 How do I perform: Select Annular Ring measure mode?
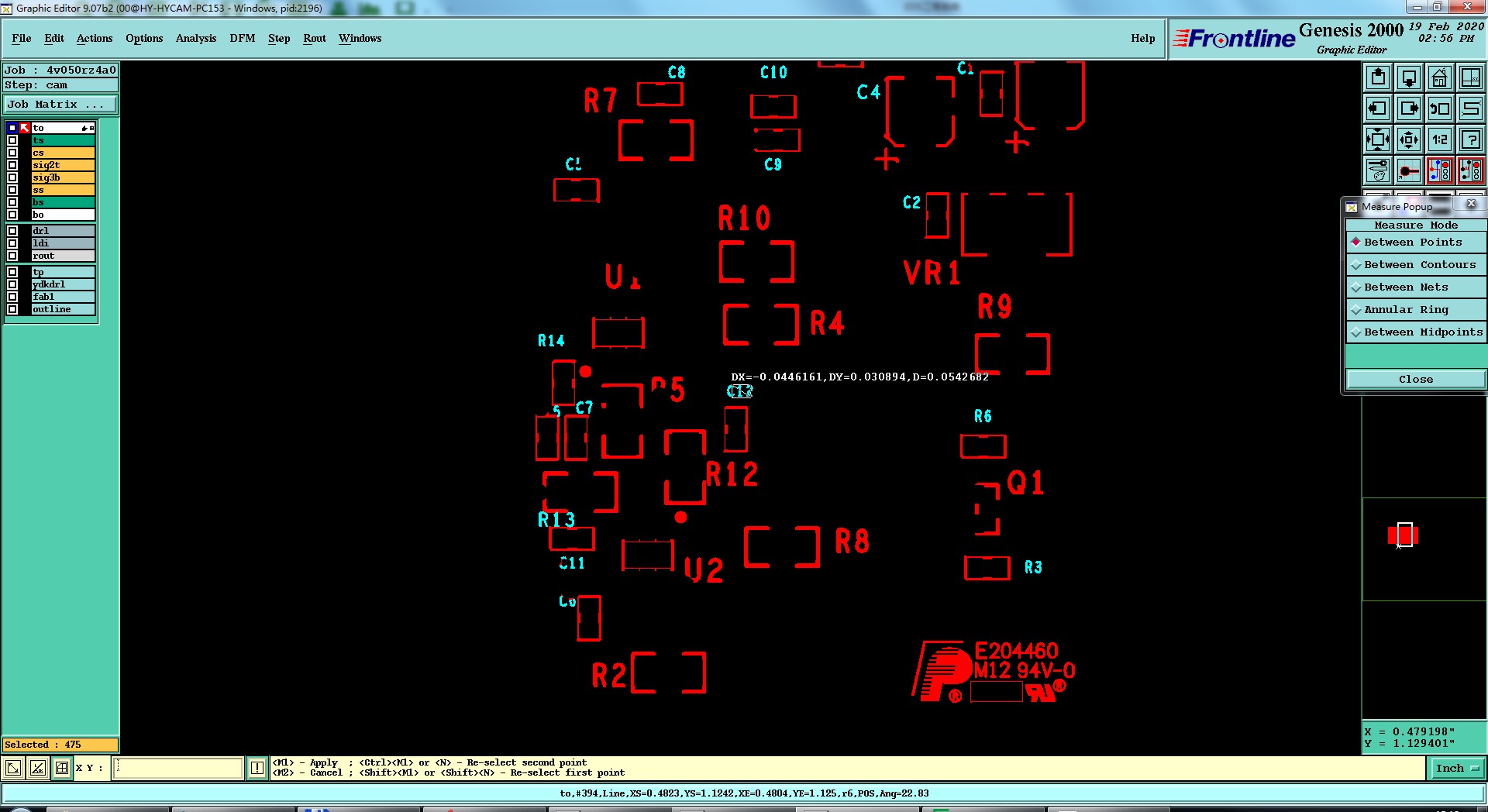coord(1416,310)
